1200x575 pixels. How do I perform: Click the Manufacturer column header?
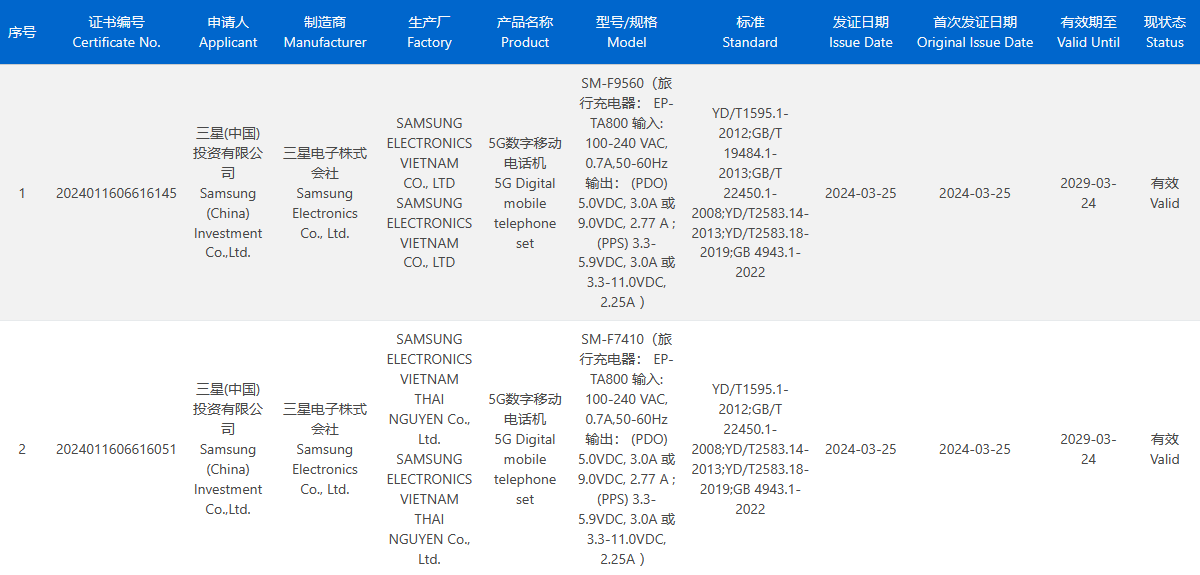pyautogui.click(x=325, y=32)
